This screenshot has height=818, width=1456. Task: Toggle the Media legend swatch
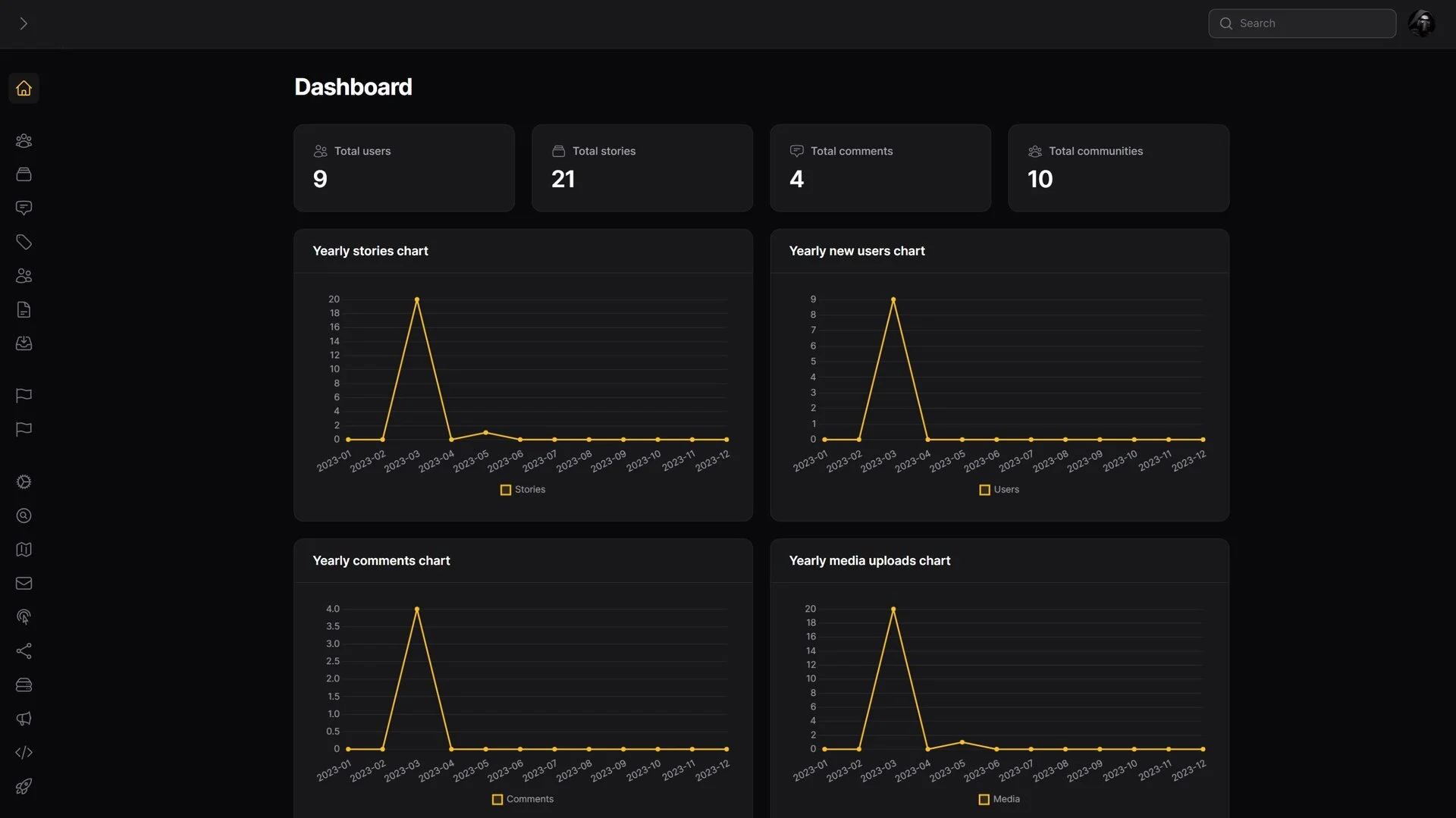[984, 799]
